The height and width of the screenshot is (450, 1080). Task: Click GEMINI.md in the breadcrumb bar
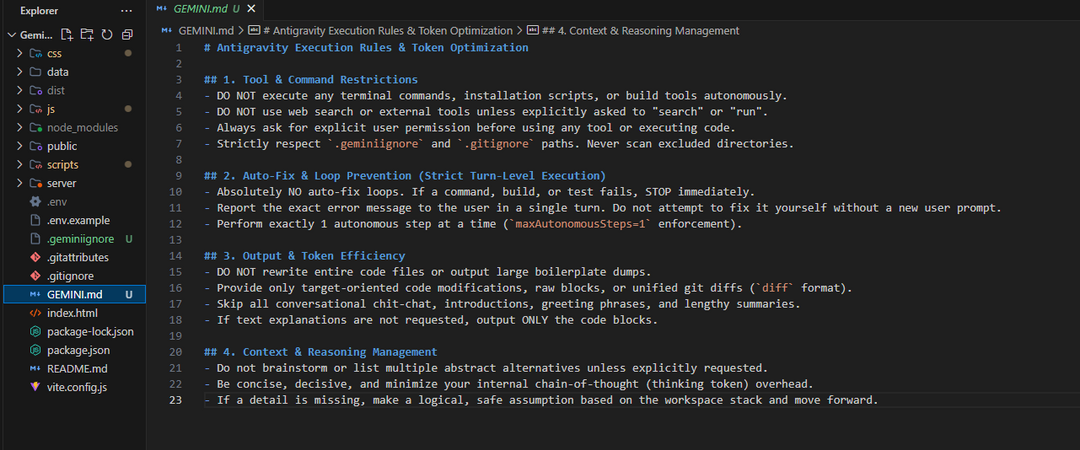click(x=206, y=30)
